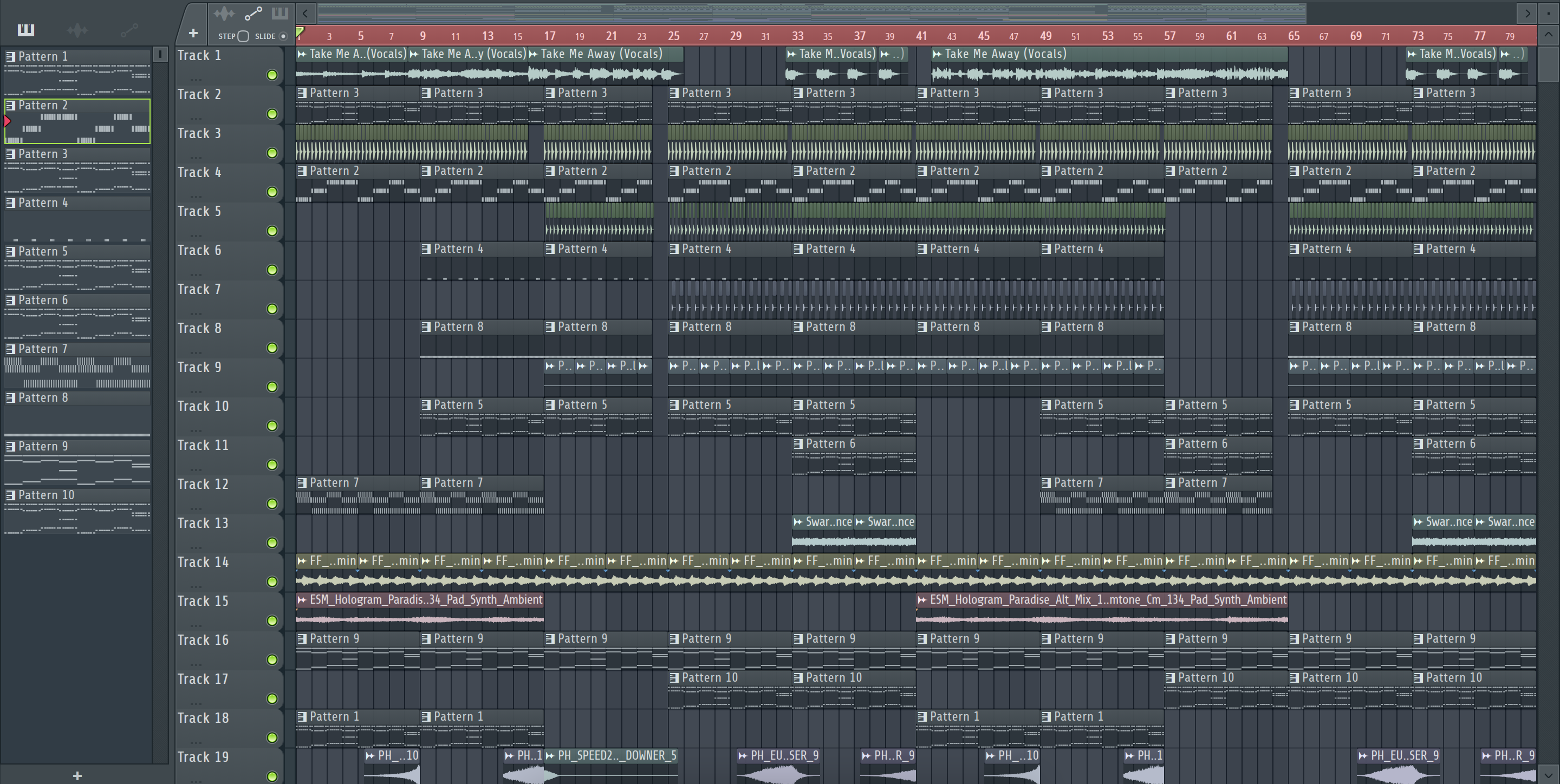Show pattern clips filter in the picker panel
The height and width of the screenshot is (784, 1560).
(26, 30)
